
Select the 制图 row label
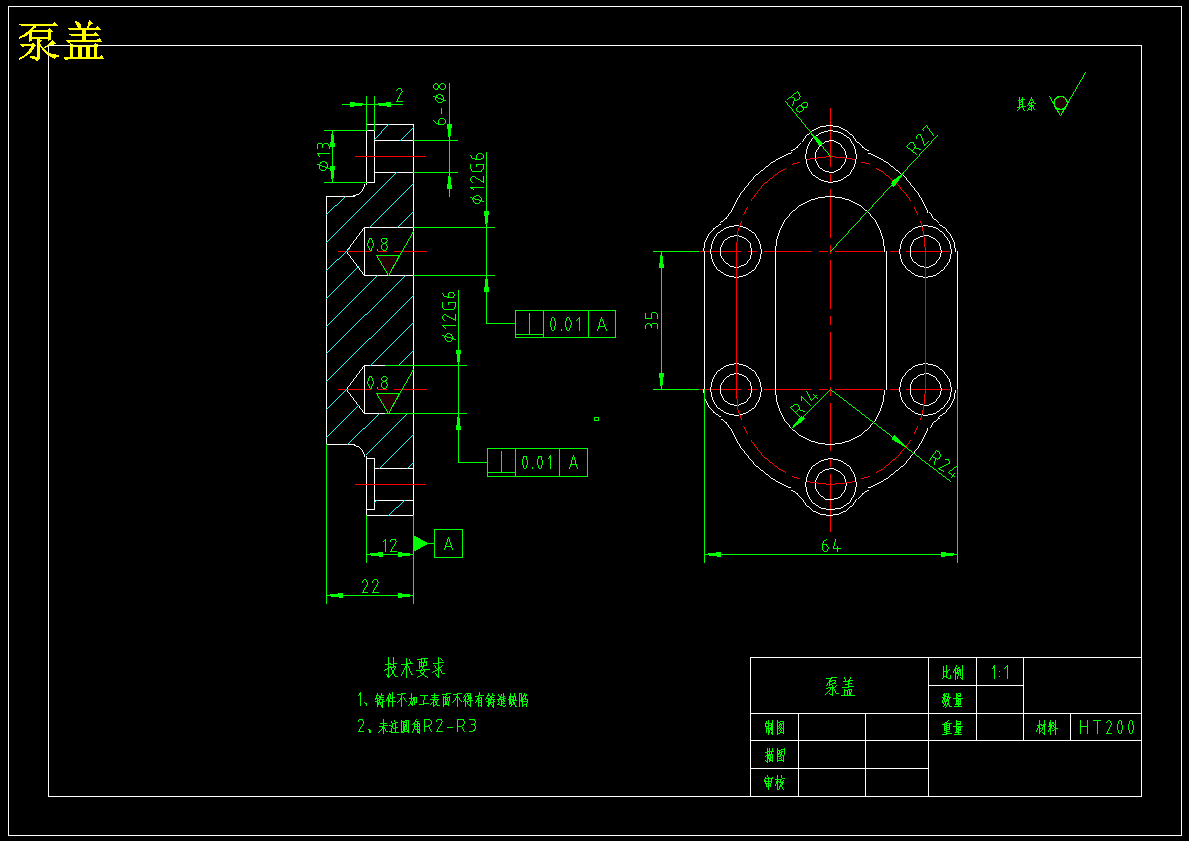click(x=774, y=728)
